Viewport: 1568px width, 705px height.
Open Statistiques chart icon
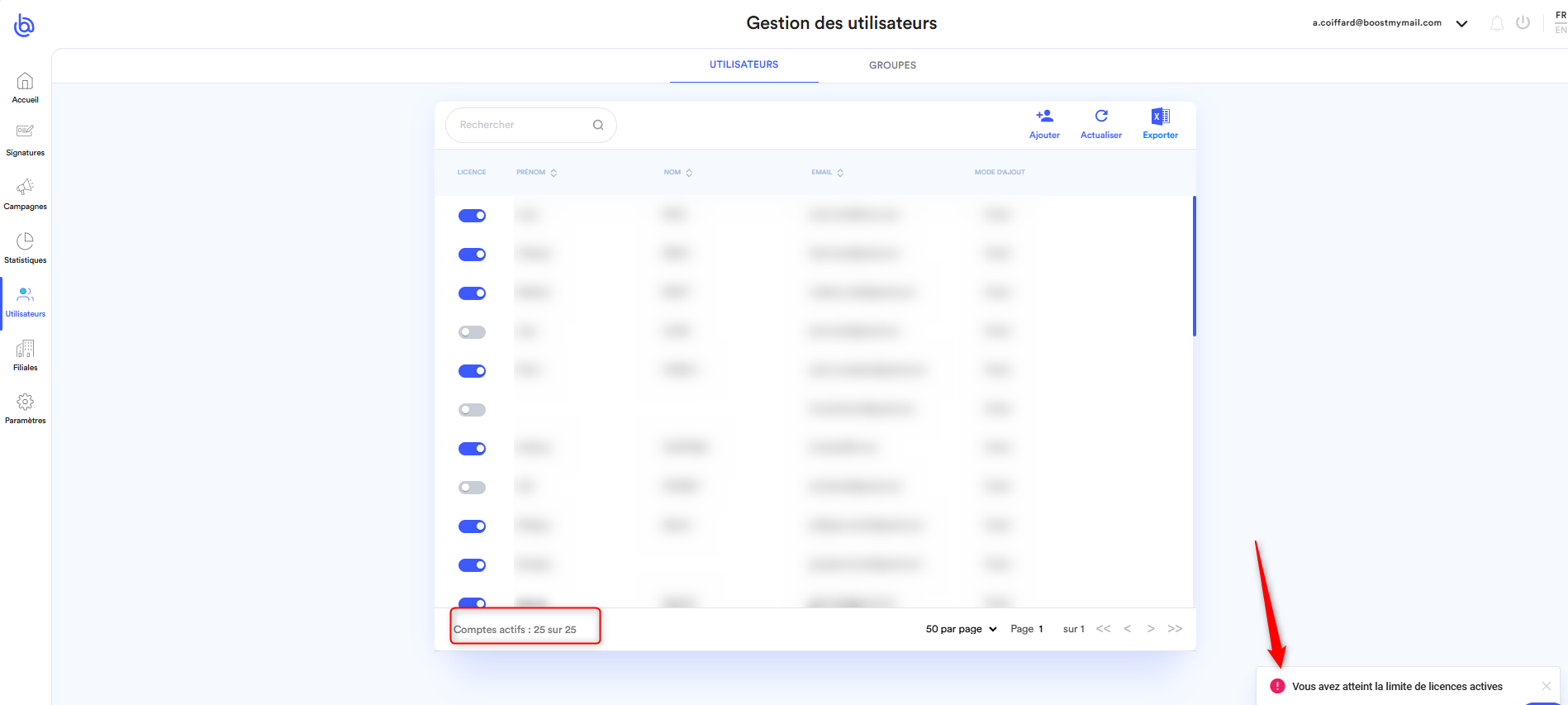[x=25, y=241]
